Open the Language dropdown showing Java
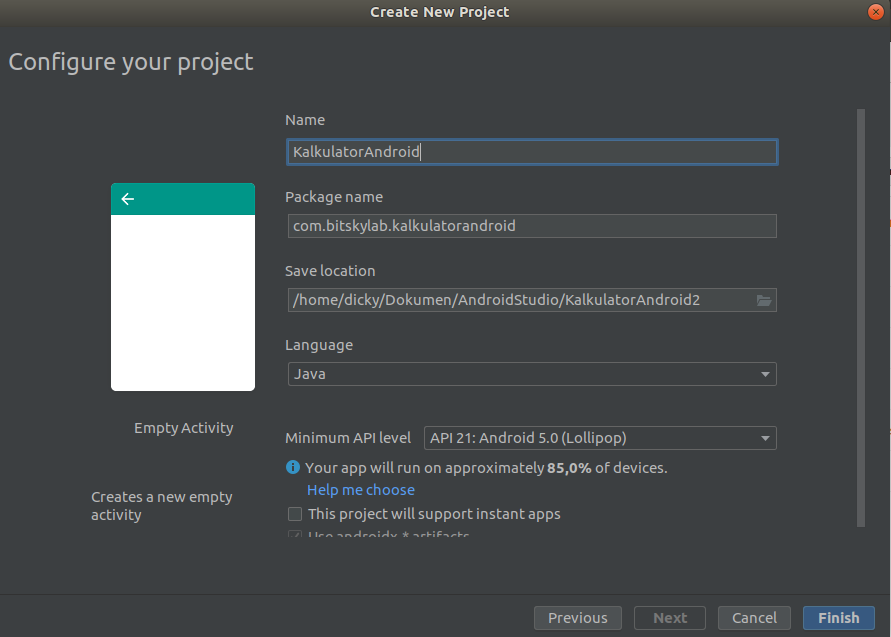 click(532, 374)
